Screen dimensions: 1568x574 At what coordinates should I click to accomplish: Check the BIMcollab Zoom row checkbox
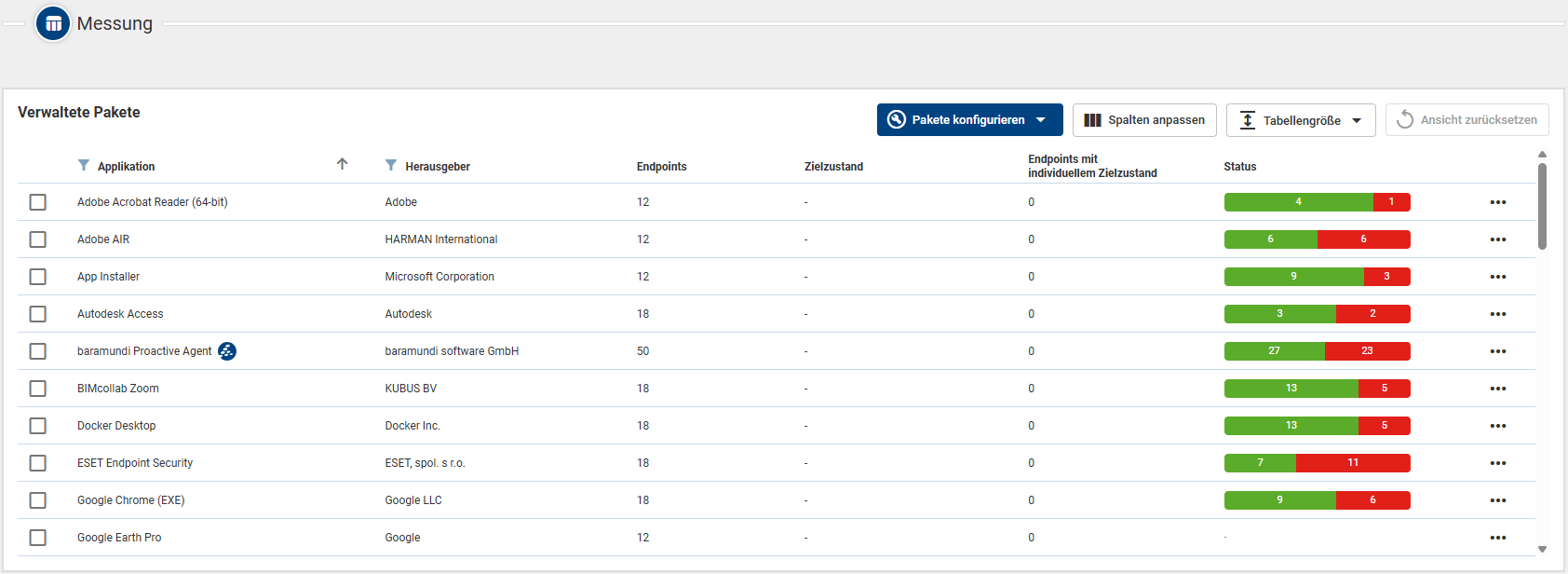coord(37,389)
